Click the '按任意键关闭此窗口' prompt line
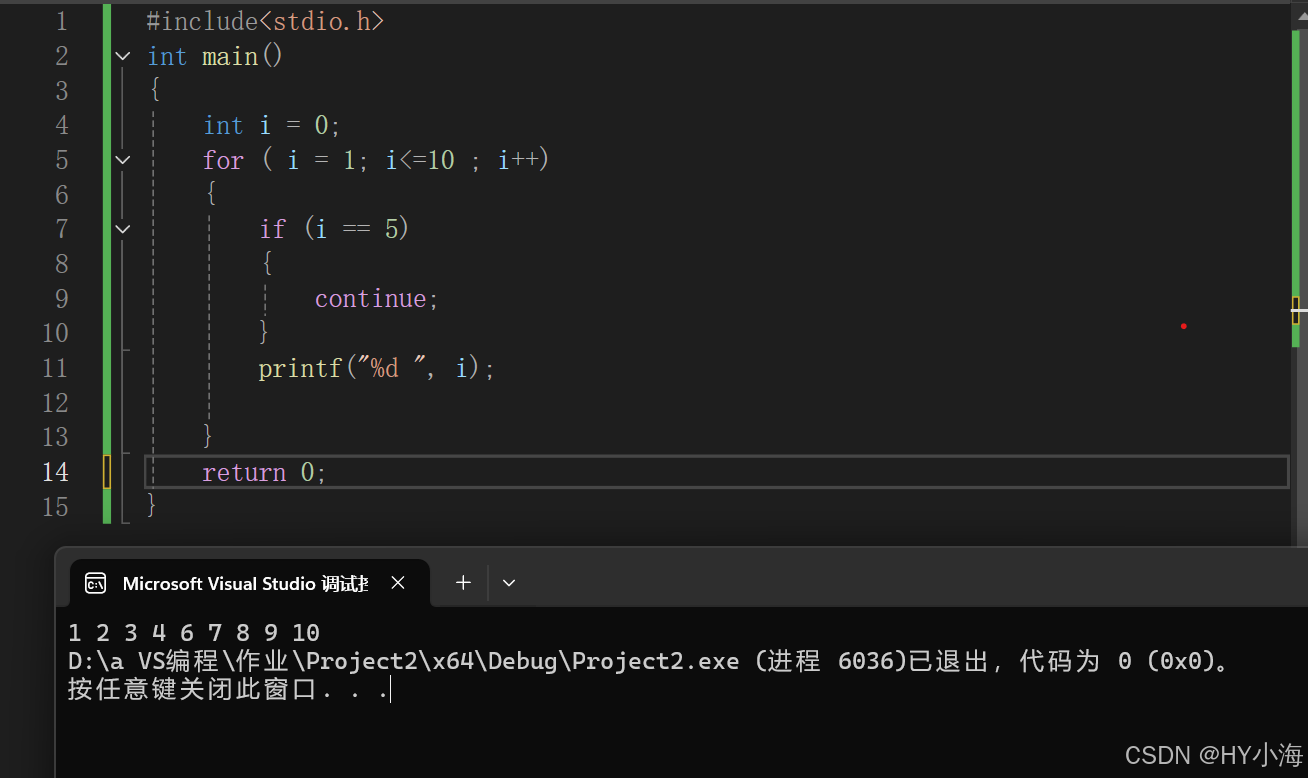This screenshot has height=778, width=1308. click(229, 689)
